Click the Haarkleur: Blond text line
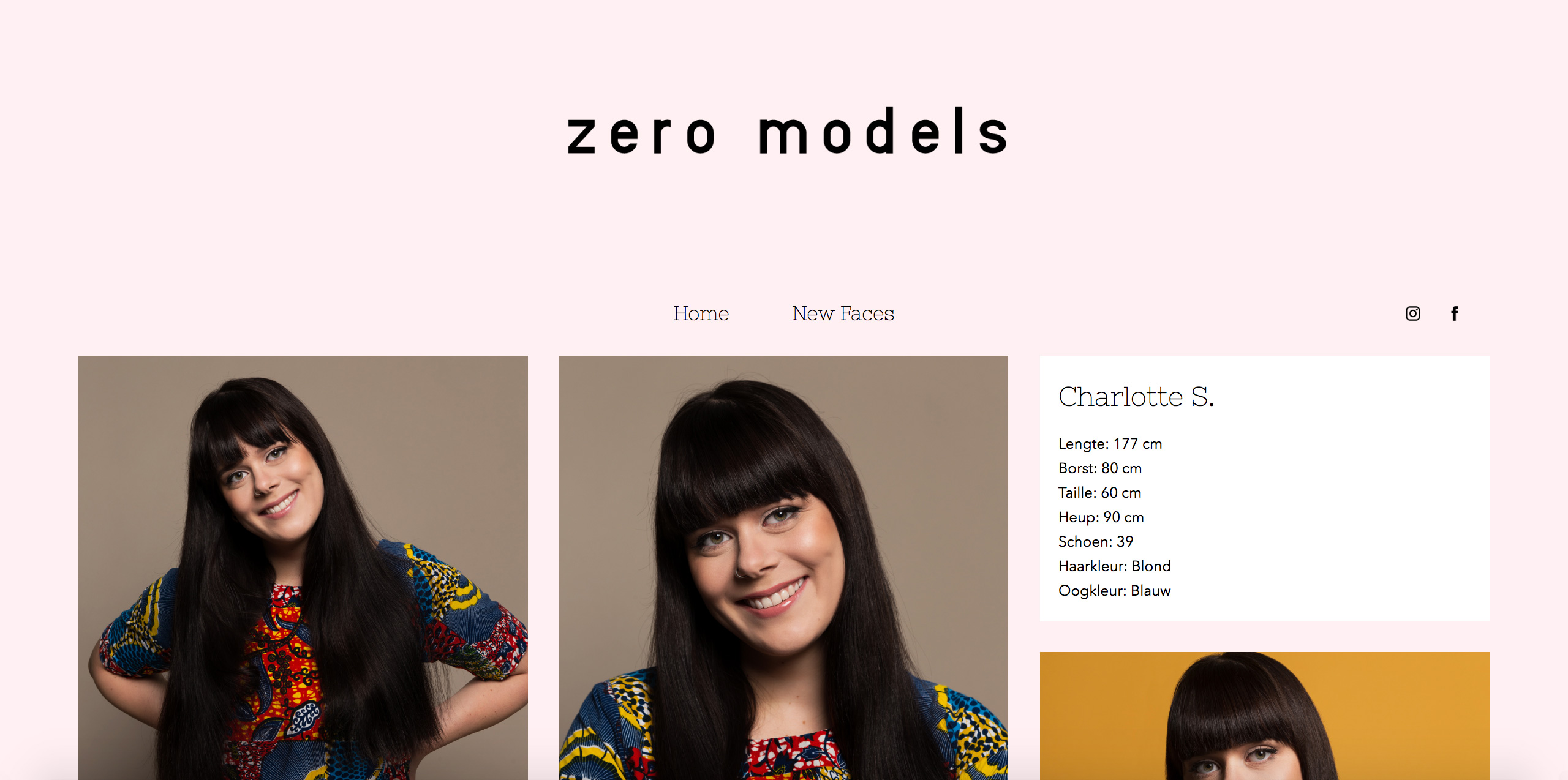1568x780 pixels. coord(1114,566)
